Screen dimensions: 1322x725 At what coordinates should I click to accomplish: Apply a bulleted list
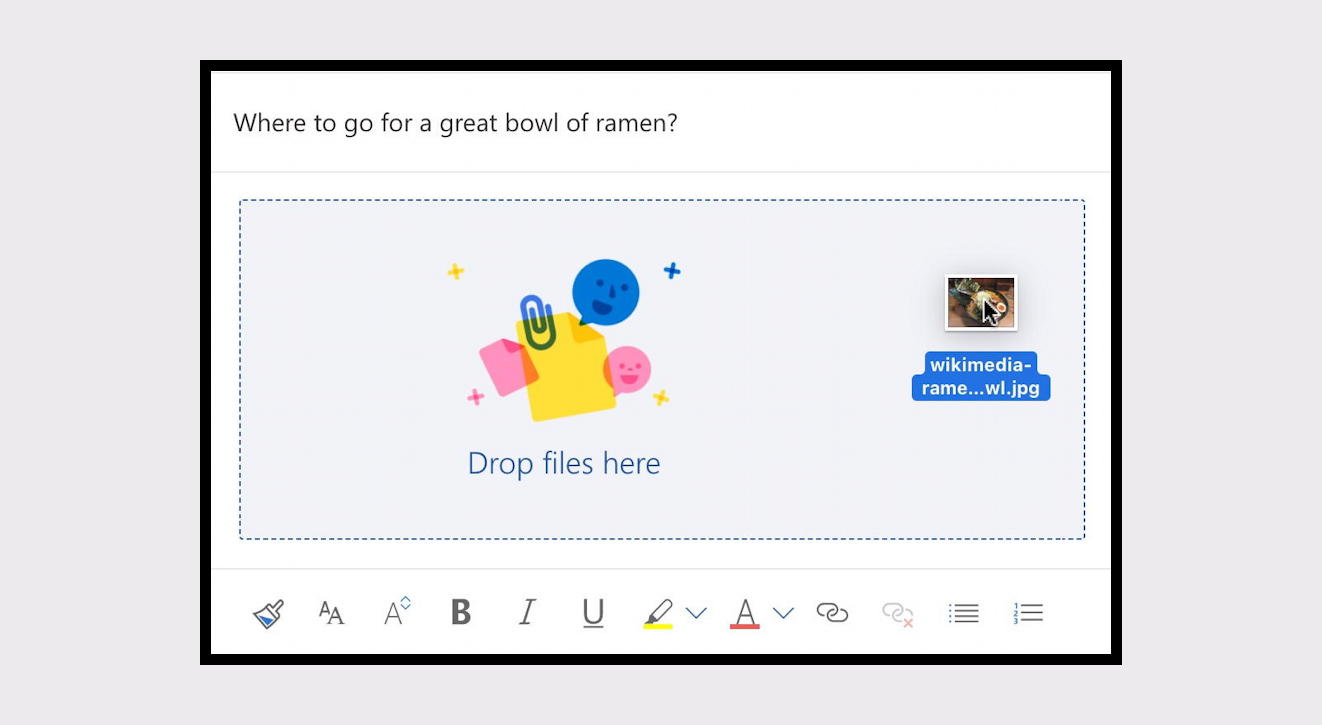point(963,612)
